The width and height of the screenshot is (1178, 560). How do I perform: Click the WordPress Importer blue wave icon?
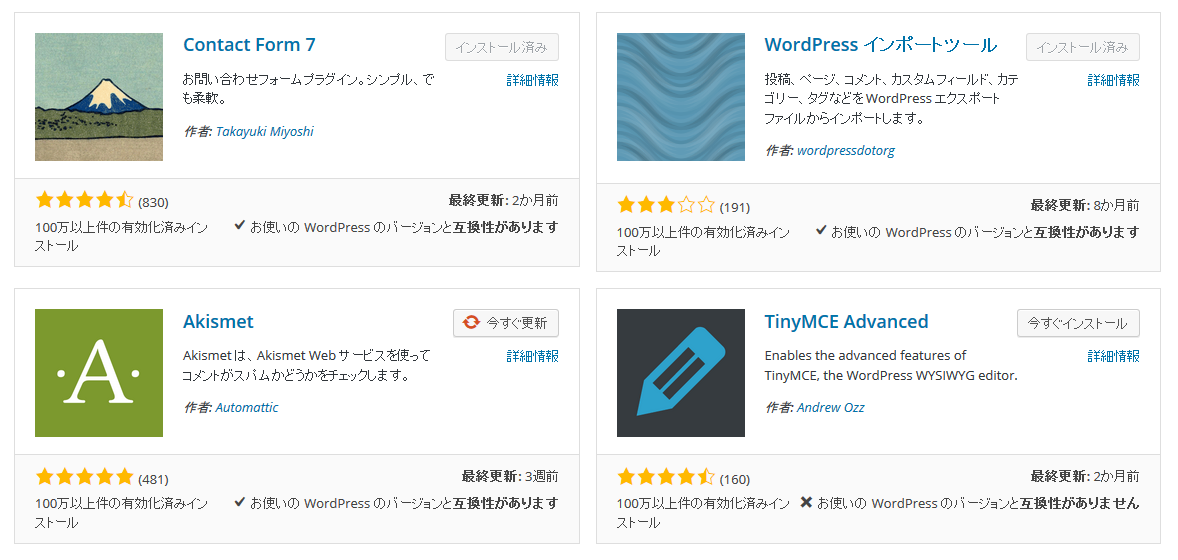click(681, 97)
